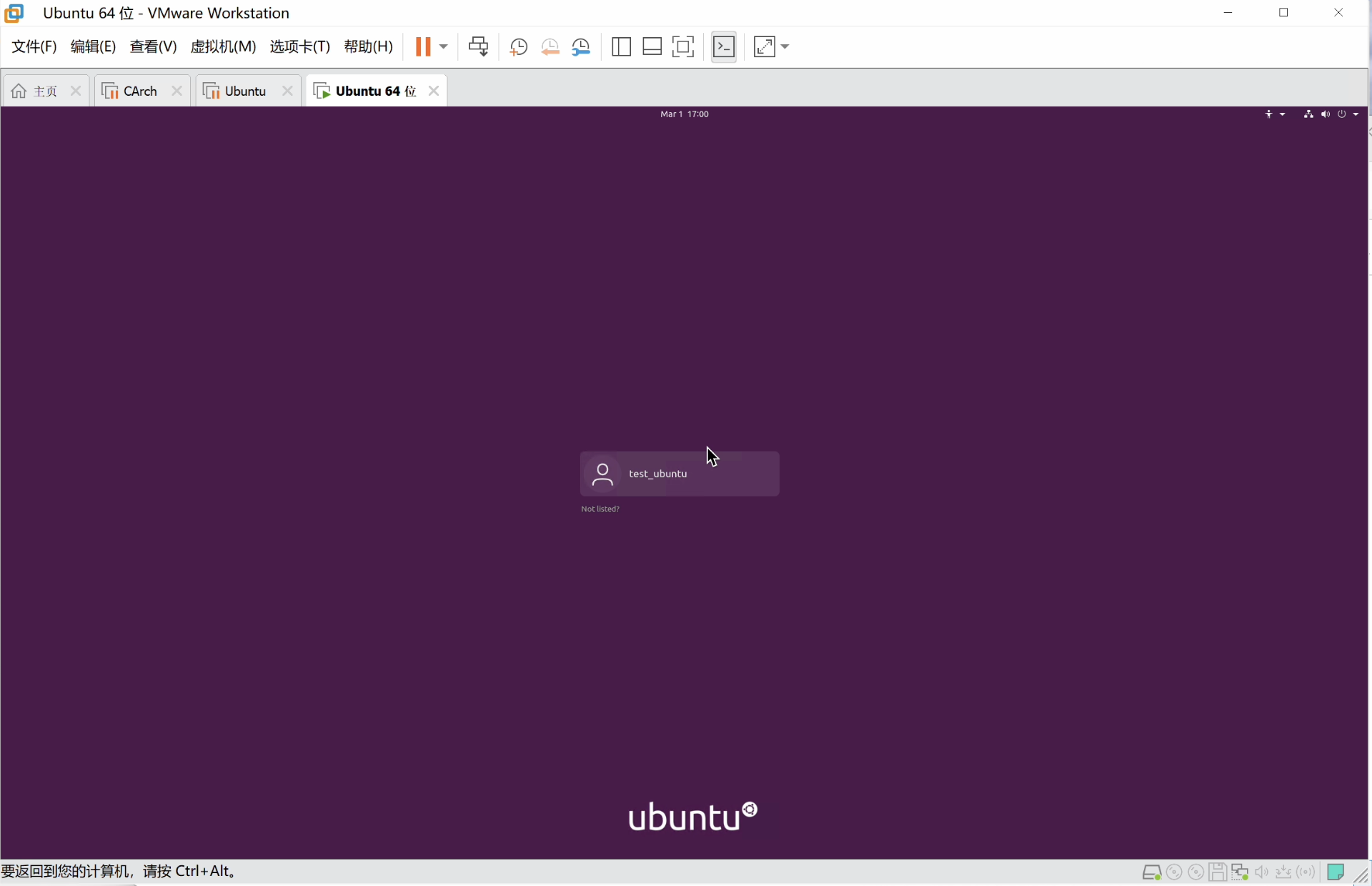Toggle the library sidebar panel
Image resolution: width=1372 pixels, height=886 pixels.
click(x=621, y=47)
